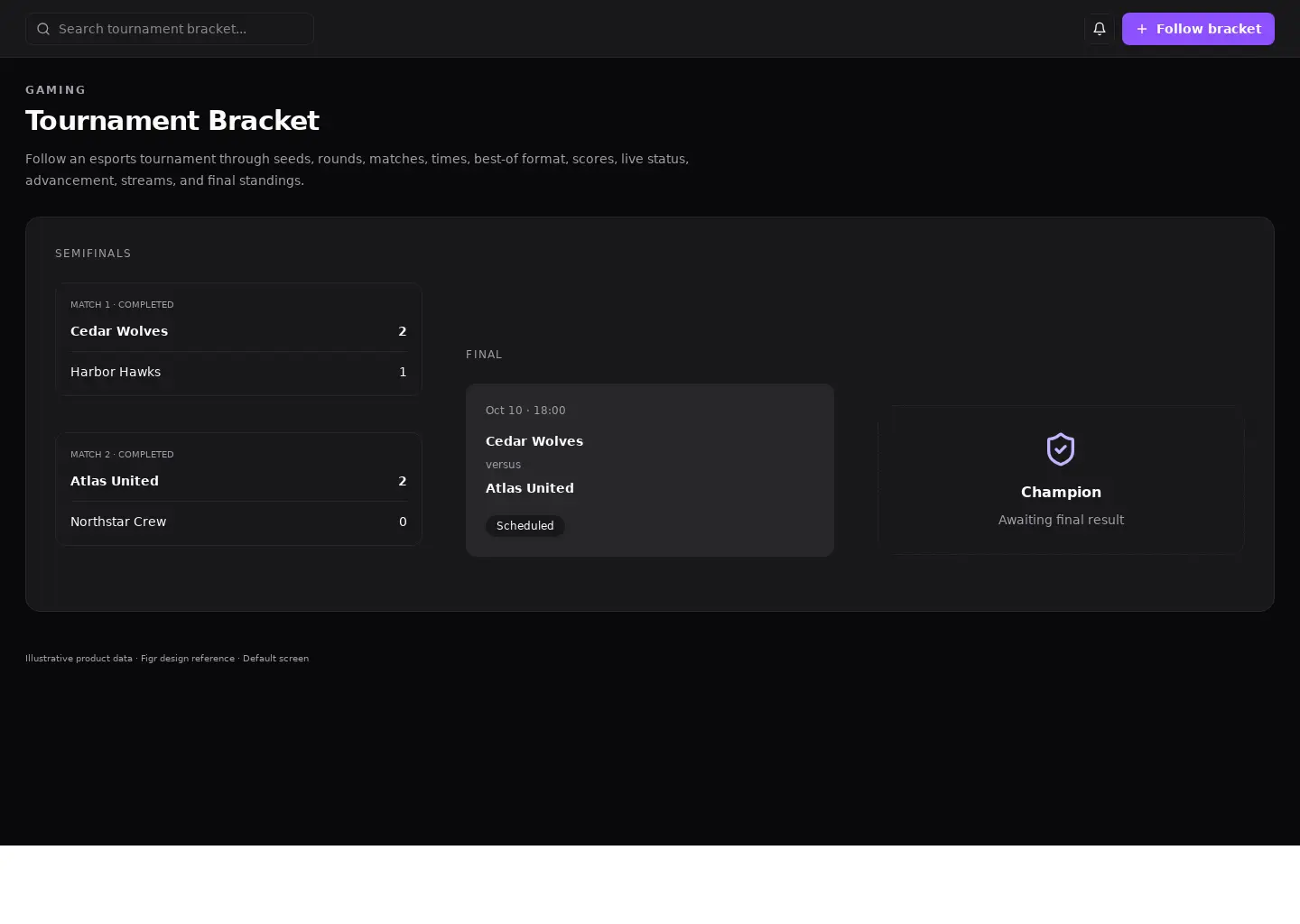
Task: Click the Tournament Bracket page title
Action: pyautogui.click(x=172, y=120)
